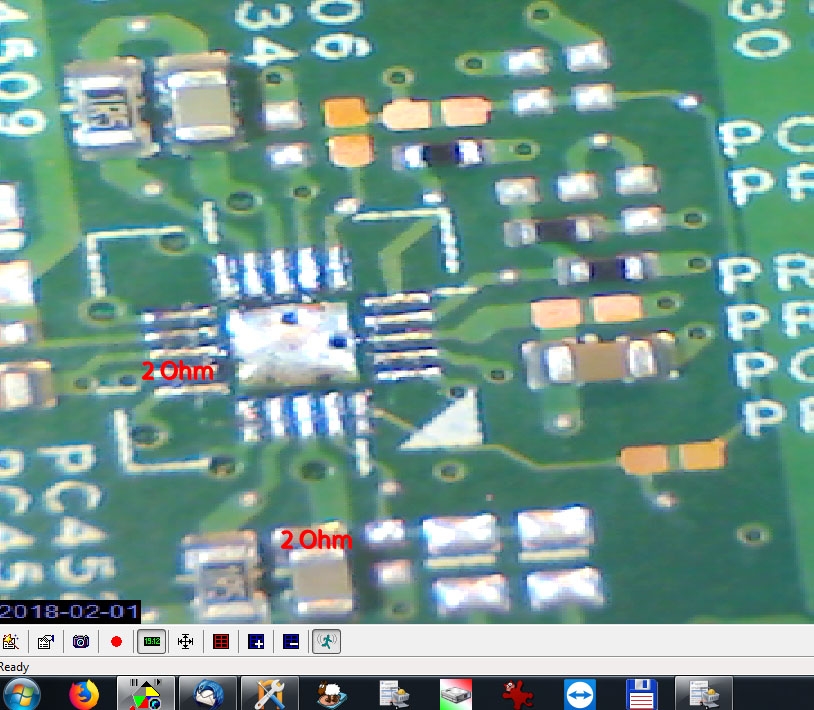
Task: Open TeamViewer from the taskbar
Action: point(579,694)
